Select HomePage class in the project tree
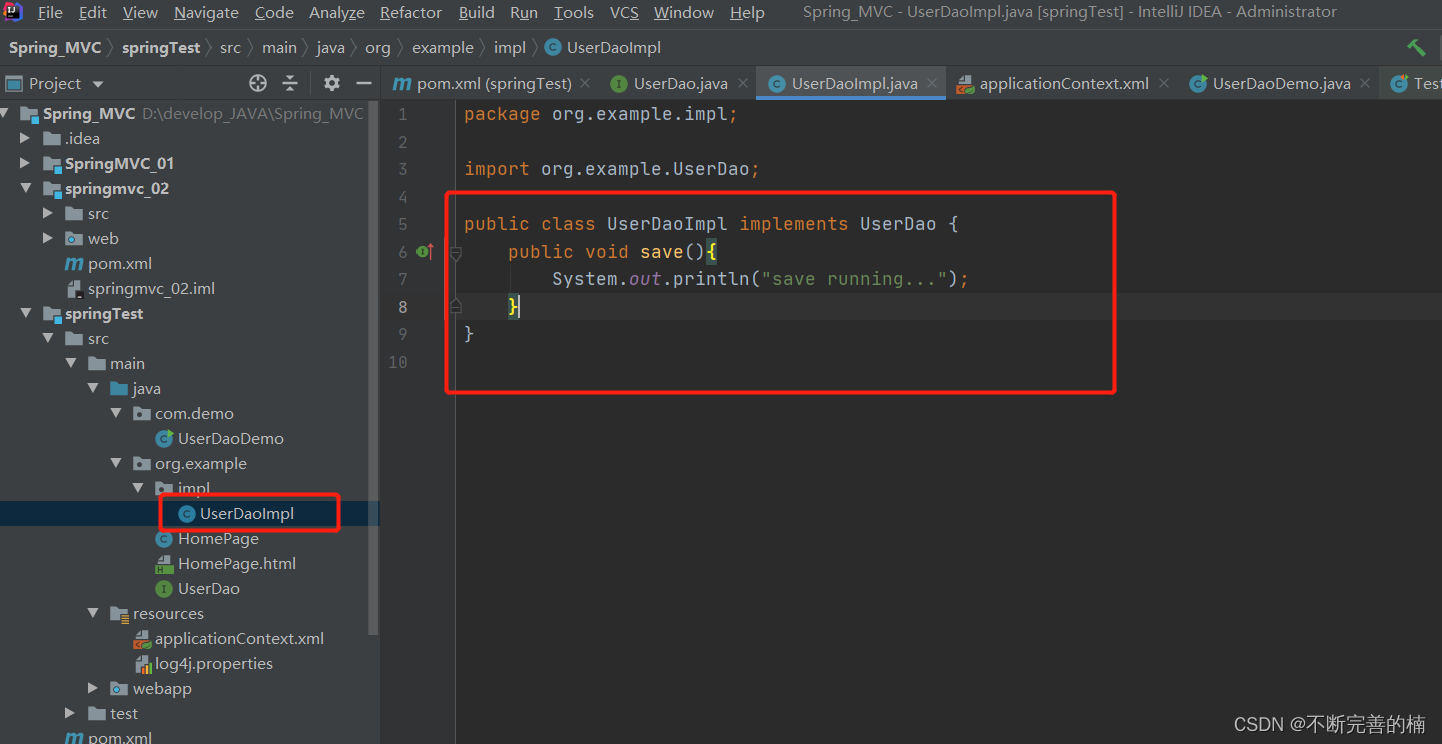Image resolution: width=1442 pixels, height=744 pixels. (x=218, y=538)
